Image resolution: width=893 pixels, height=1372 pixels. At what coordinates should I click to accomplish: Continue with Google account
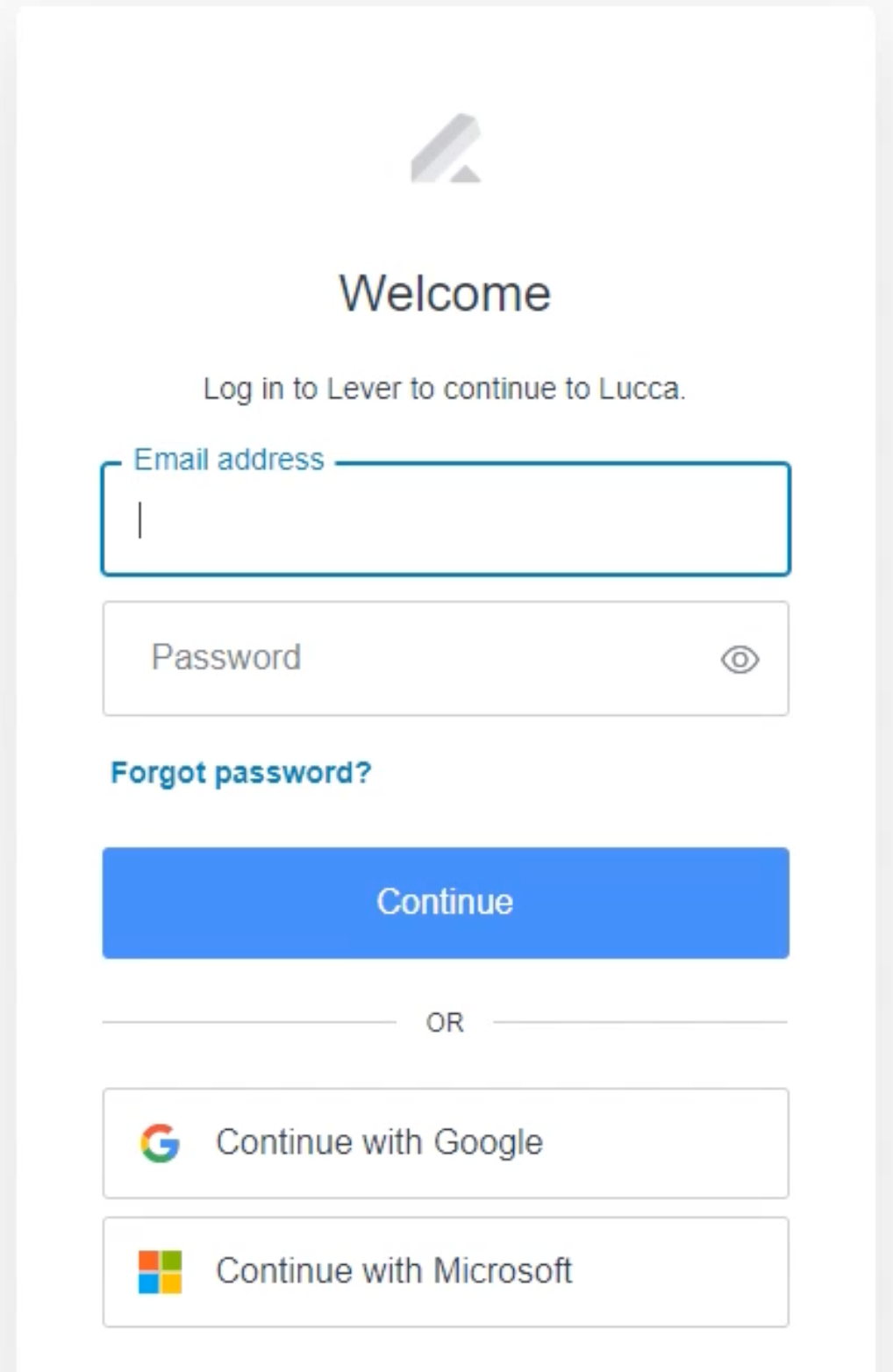(x=446, y=1142)
